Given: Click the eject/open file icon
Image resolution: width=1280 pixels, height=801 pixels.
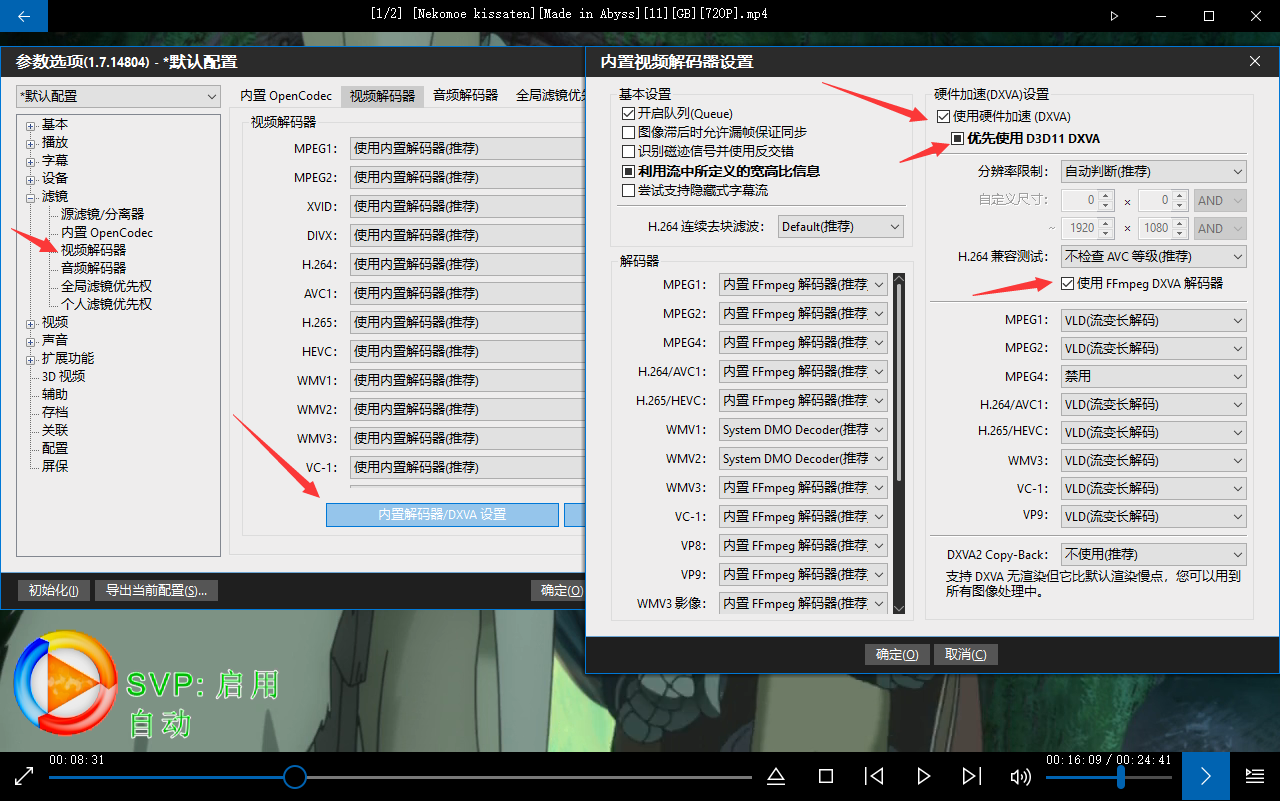Looking at the screenshot, I should 776,776.
